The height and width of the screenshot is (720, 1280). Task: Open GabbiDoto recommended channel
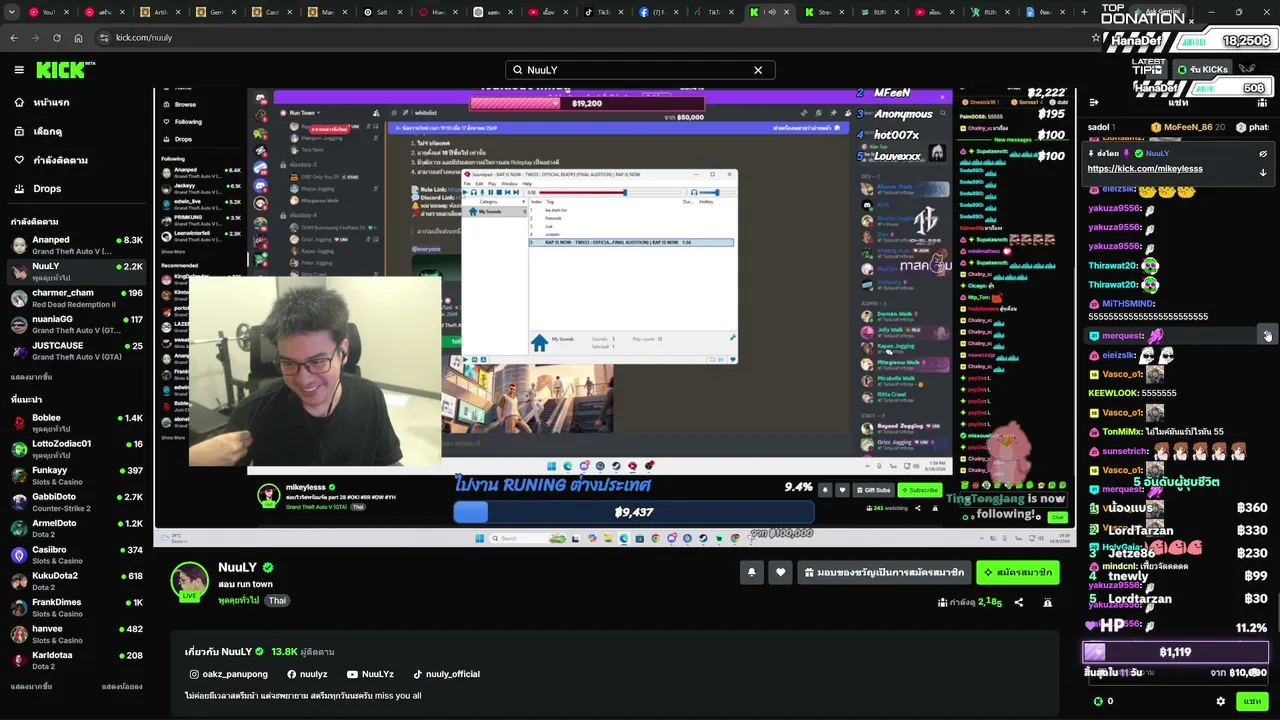coord(77,502)
